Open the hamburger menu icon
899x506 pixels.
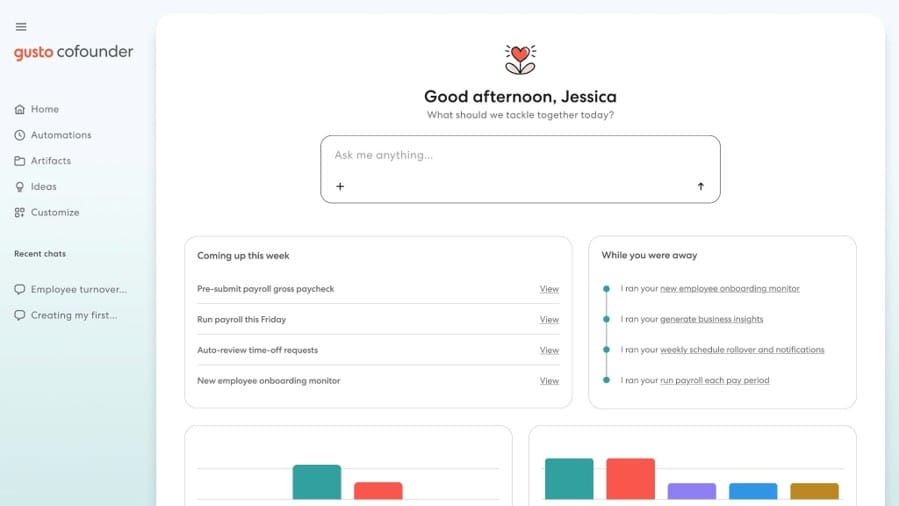click(21, 27)
